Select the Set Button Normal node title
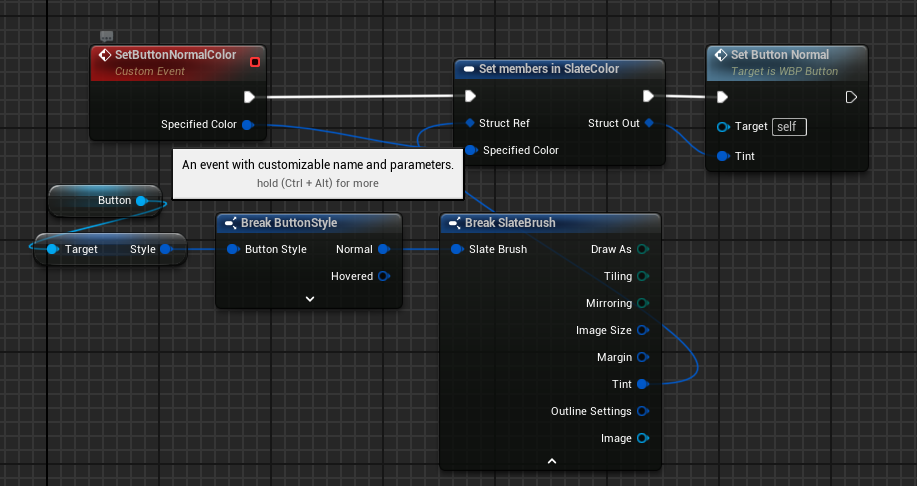Screen dimensions: 917x486 pyautogui.click(x=780, y=55)
